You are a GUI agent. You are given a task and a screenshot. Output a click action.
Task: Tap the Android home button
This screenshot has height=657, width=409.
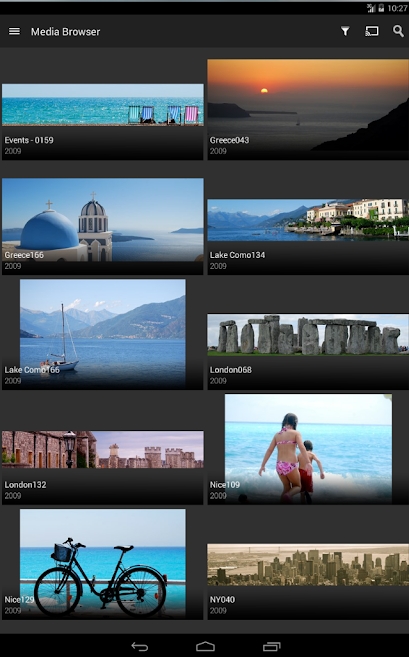coord(205,646)
